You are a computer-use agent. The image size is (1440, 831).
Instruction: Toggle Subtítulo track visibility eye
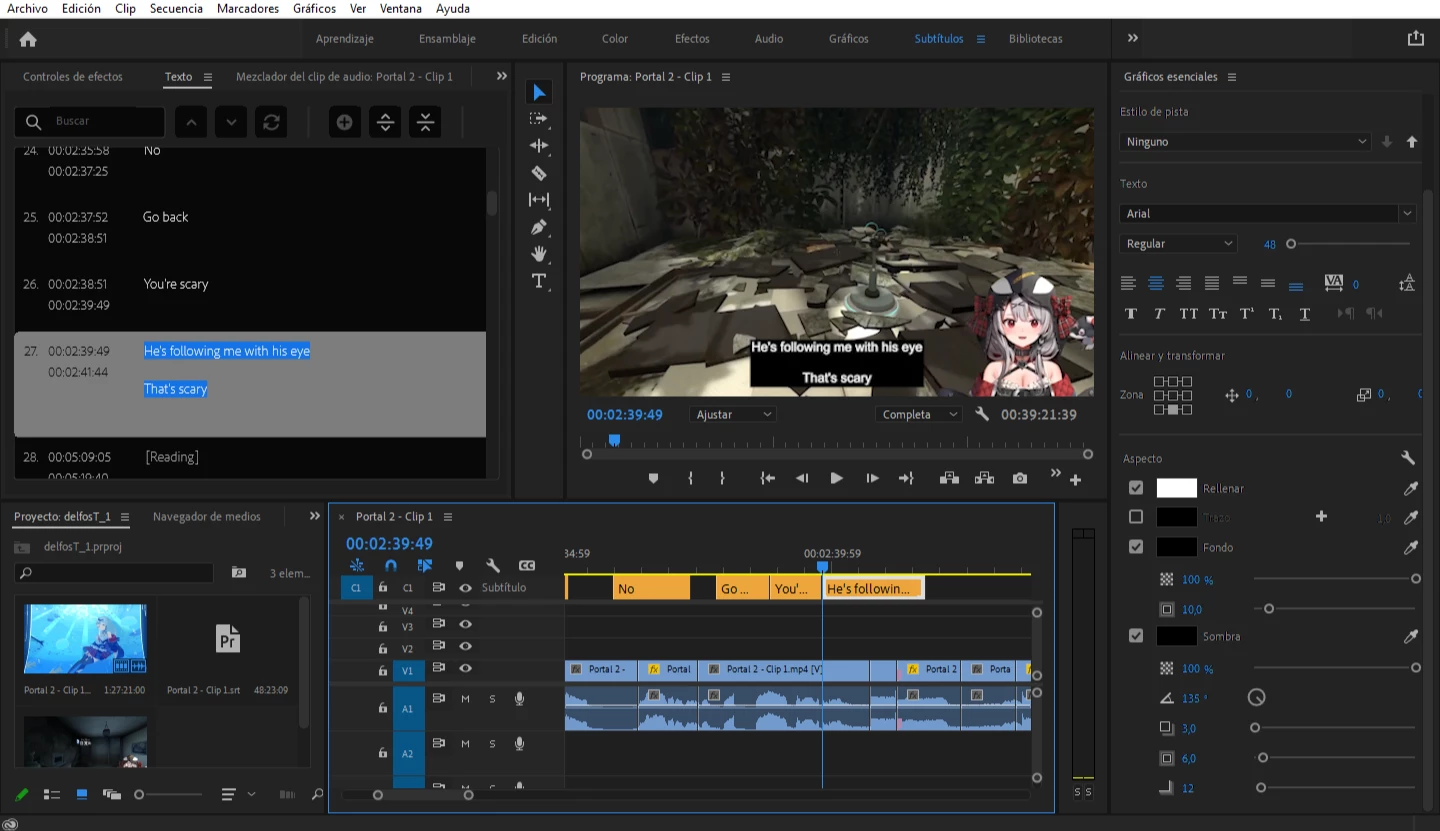pos(465,588)
